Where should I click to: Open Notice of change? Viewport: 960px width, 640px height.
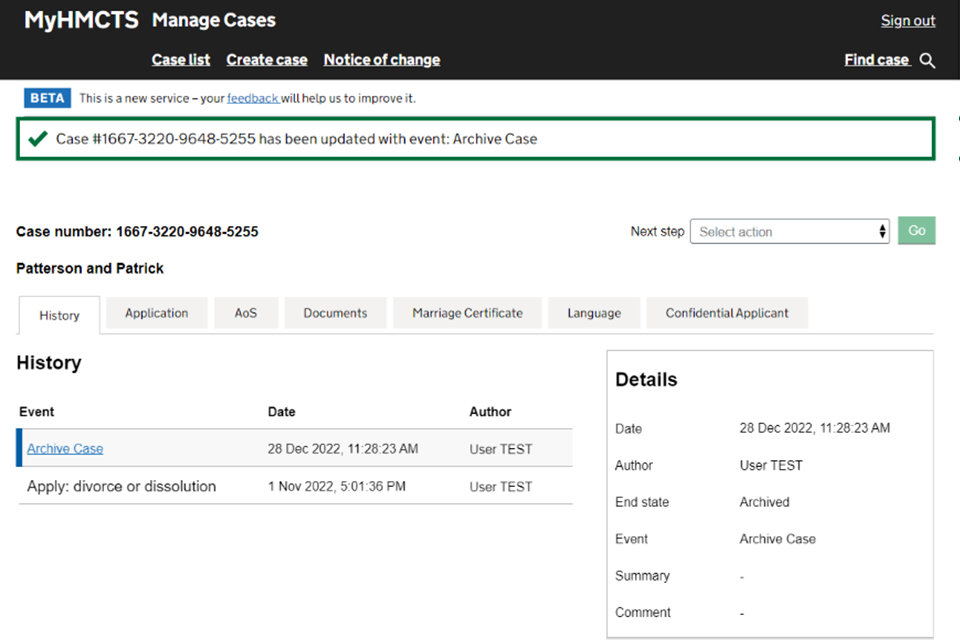(x=381, y=60)
